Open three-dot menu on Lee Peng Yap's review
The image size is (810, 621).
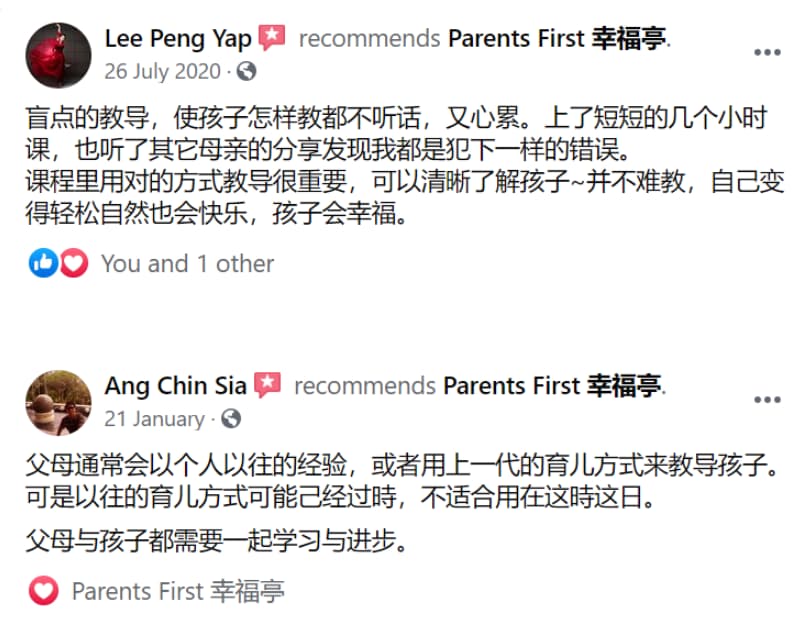[x=767, y=52]
